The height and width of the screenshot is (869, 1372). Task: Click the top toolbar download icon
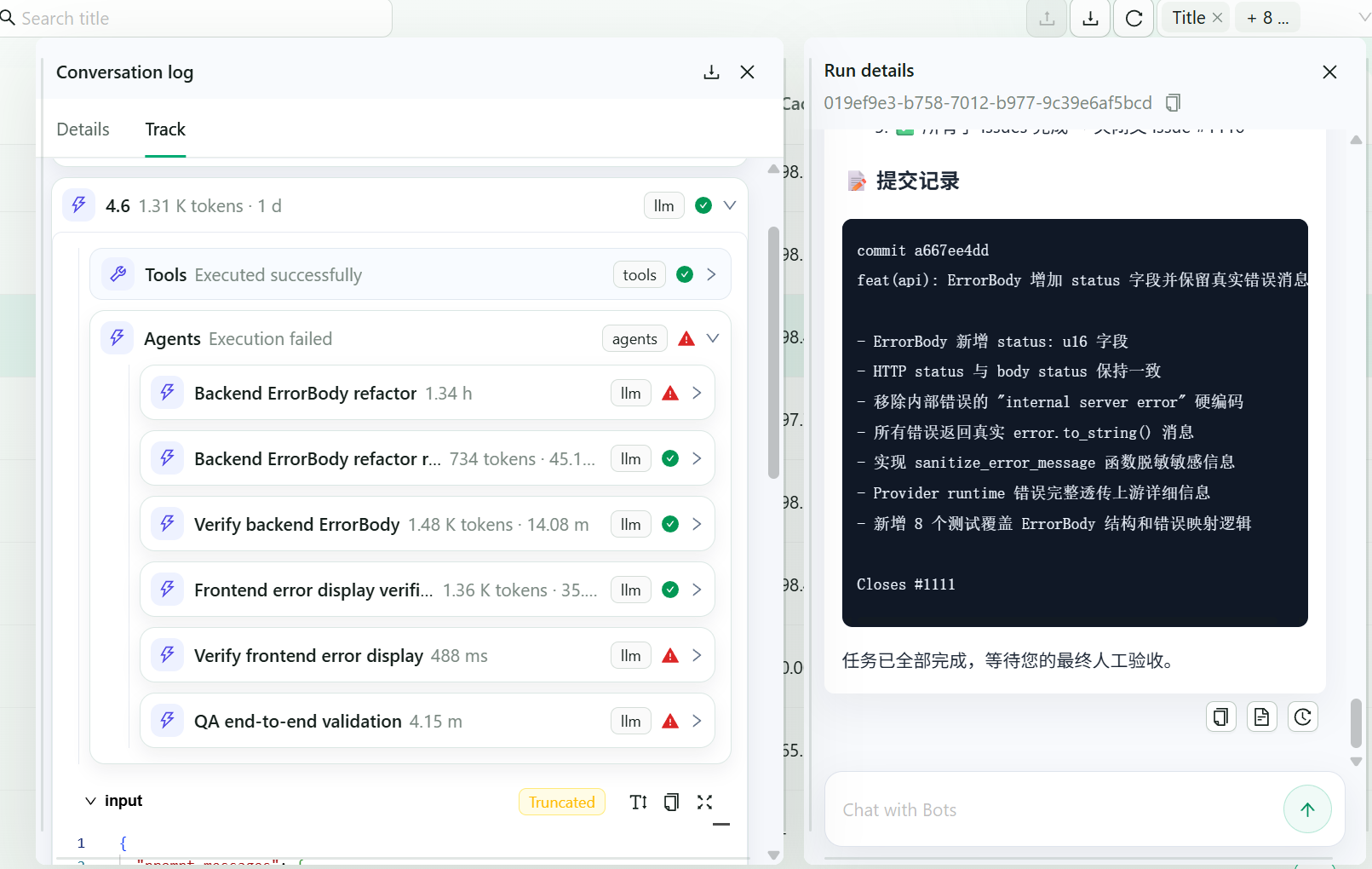pyautogui.click(x=1090, y=18)
